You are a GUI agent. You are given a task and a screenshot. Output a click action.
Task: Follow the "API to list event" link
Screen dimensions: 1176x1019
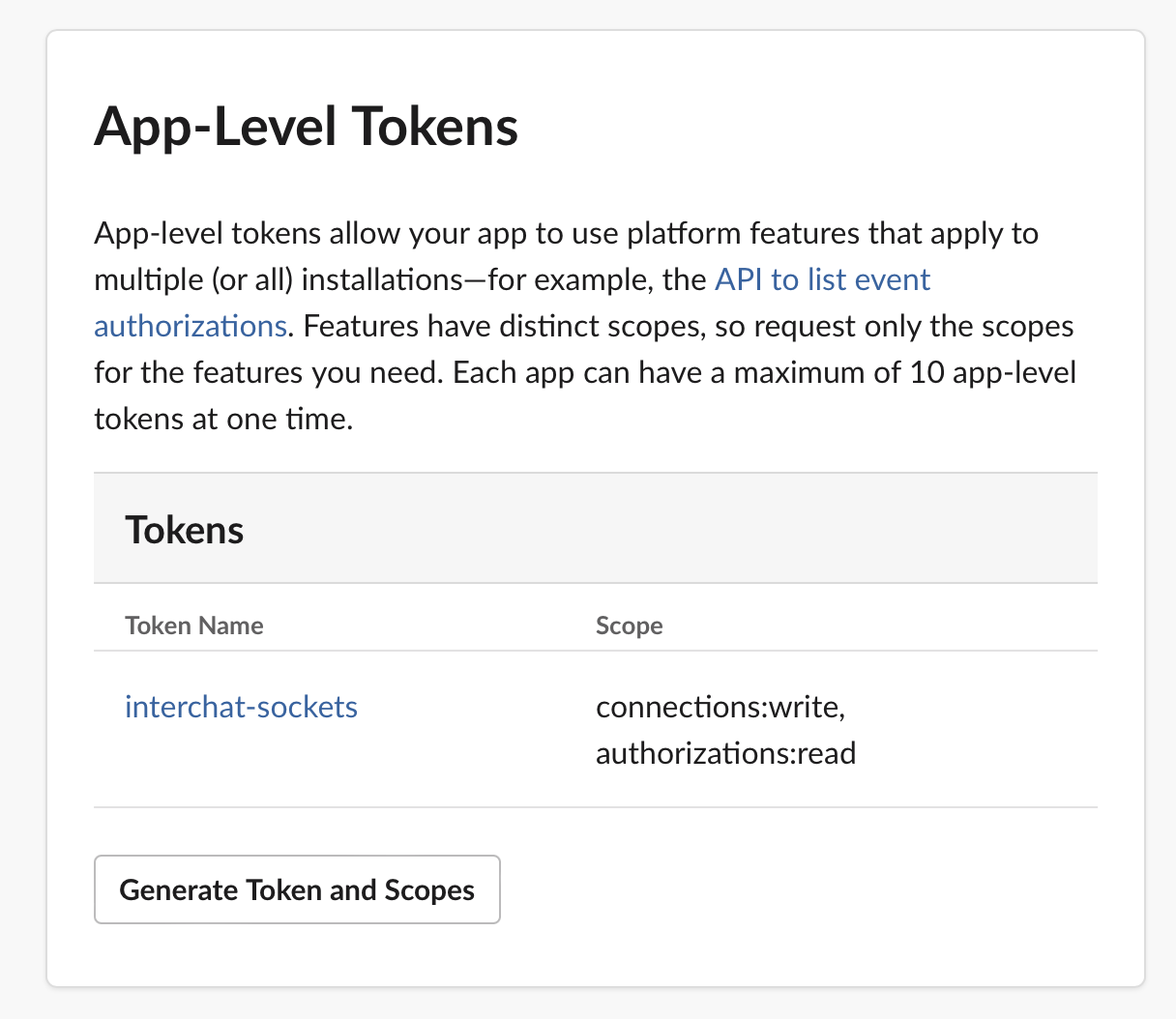(822, 279)
